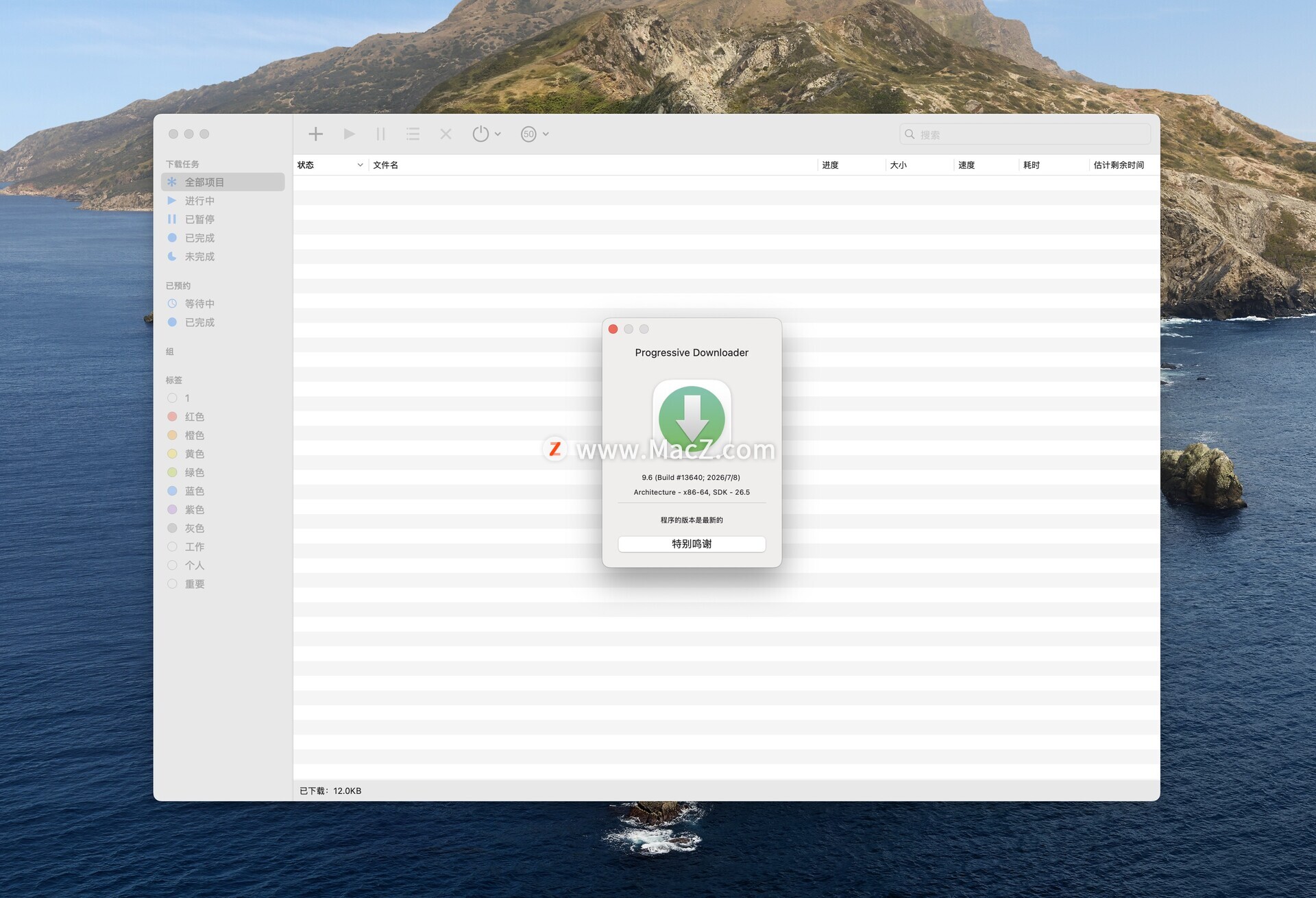This screenshot has height=898, width=1316.
Task: Select the 个人 tag
Action: point(223,566)
